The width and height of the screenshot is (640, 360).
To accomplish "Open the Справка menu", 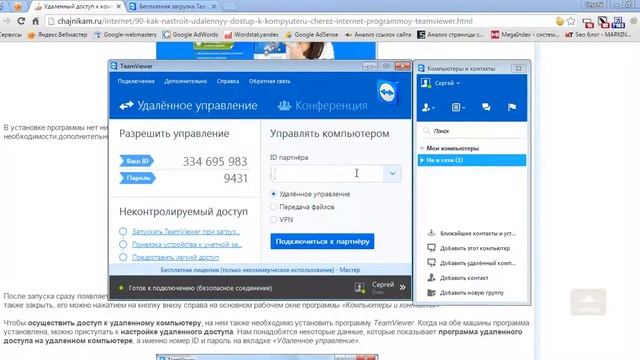I will (x=228, y=81).
